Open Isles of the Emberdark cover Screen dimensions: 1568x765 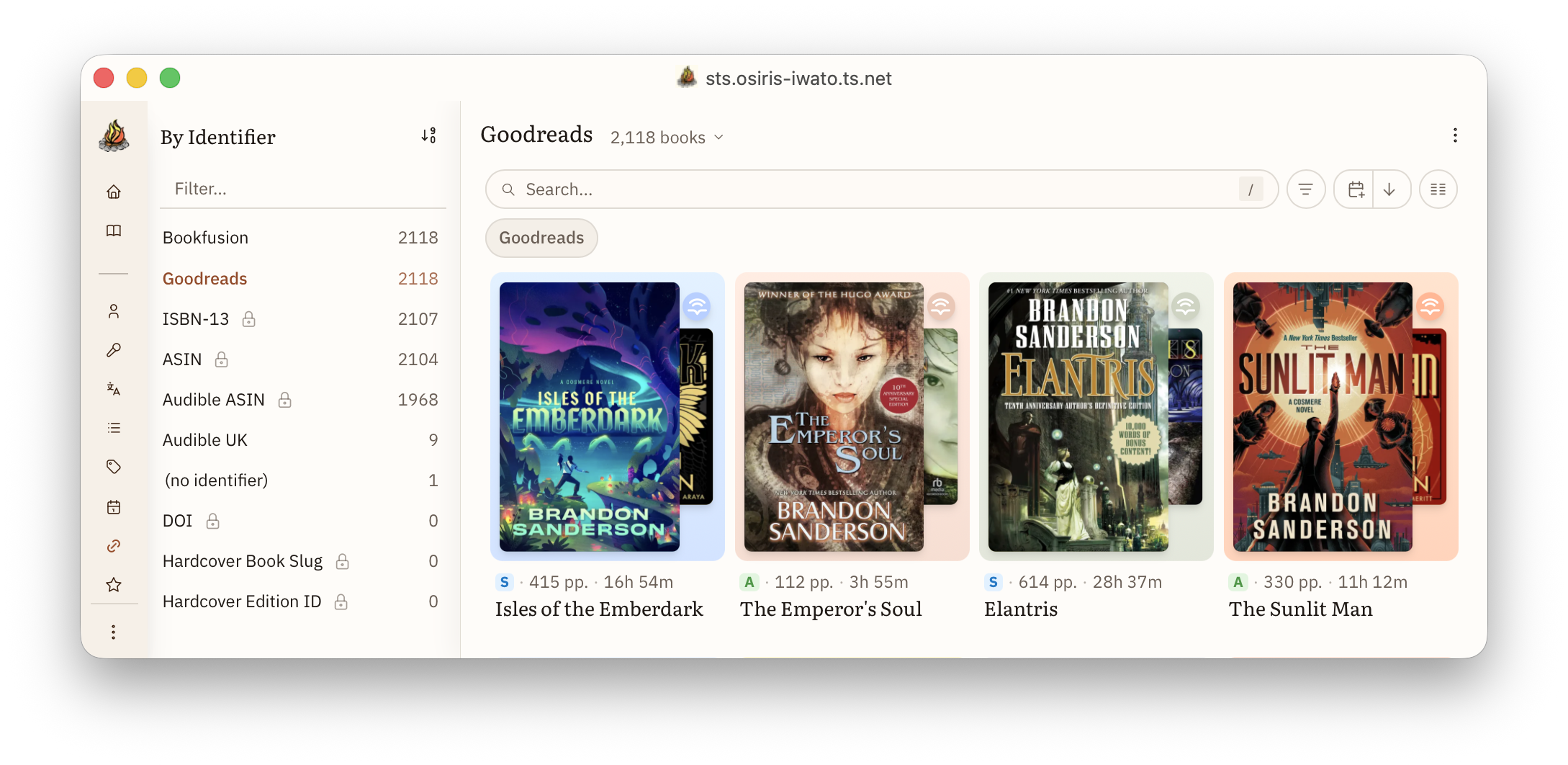(x=590, y=417)
